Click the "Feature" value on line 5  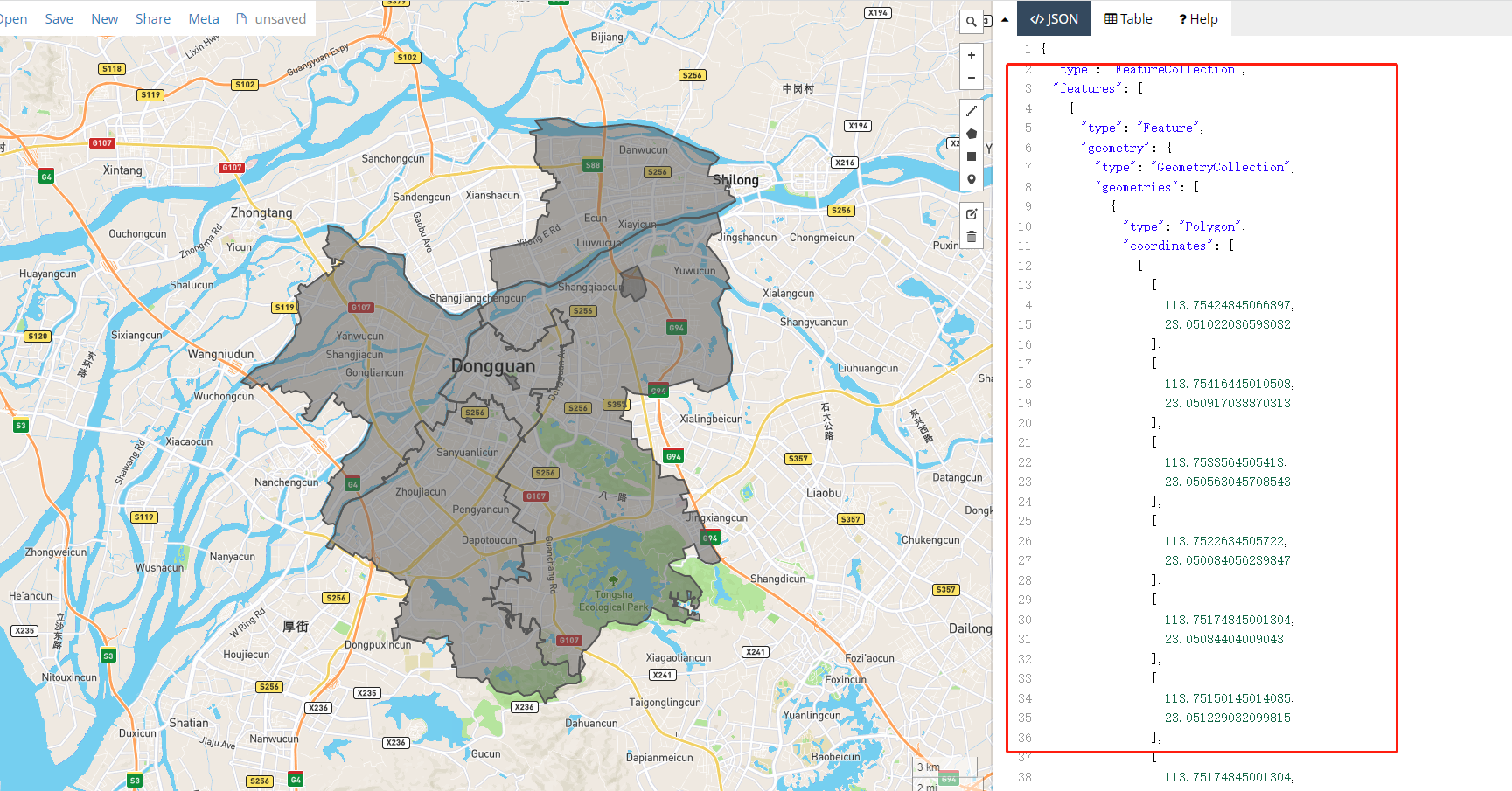pyautogui.click(x=1169, y=128)
